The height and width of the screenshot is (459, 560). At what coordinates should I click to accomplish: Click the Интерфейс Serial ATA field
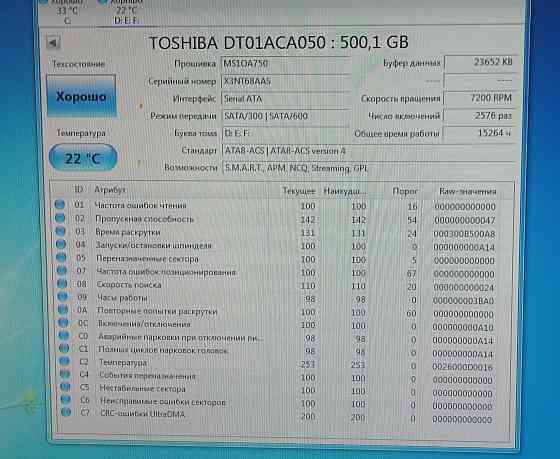[285, 99]
